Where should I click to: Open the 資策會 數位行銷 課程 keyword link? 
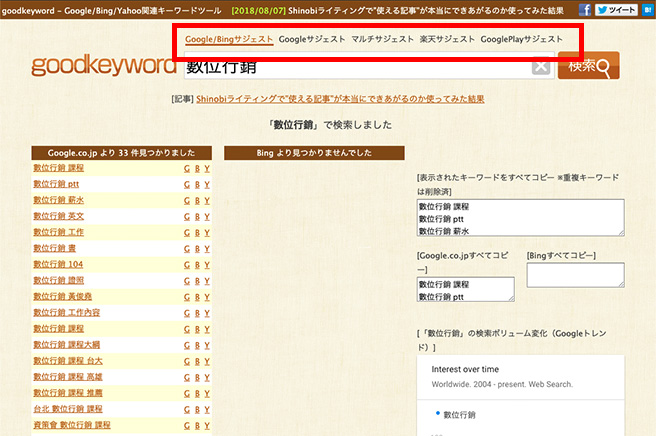click(72, 425)
